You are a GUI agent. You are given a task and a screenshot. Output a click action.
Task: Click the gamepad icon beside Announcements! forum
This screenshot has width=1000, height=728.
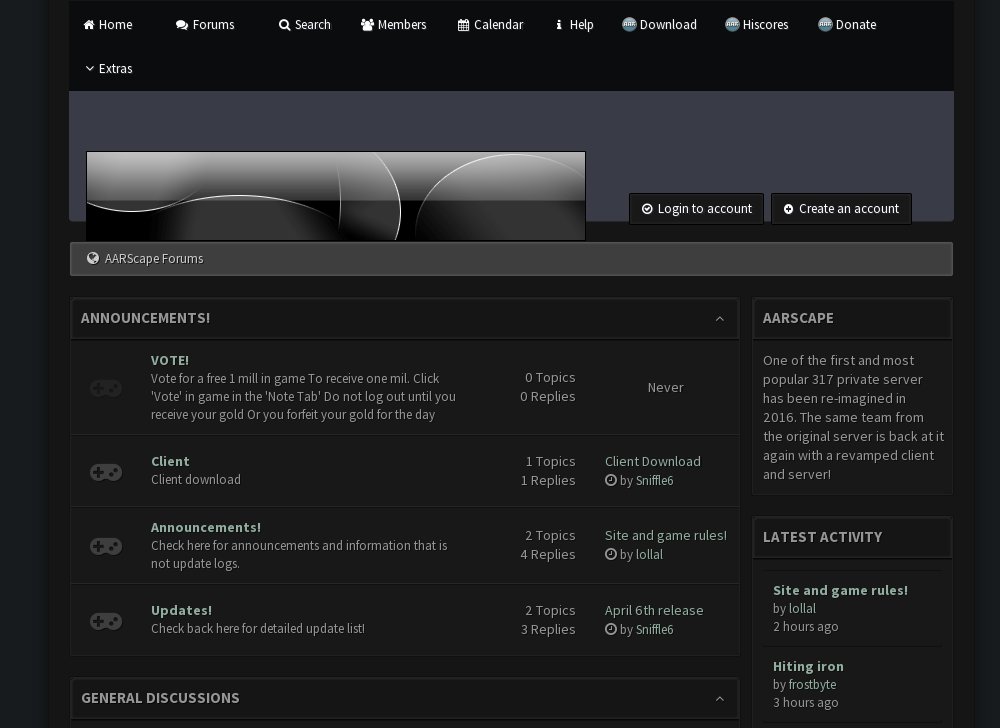click(106, 546)
